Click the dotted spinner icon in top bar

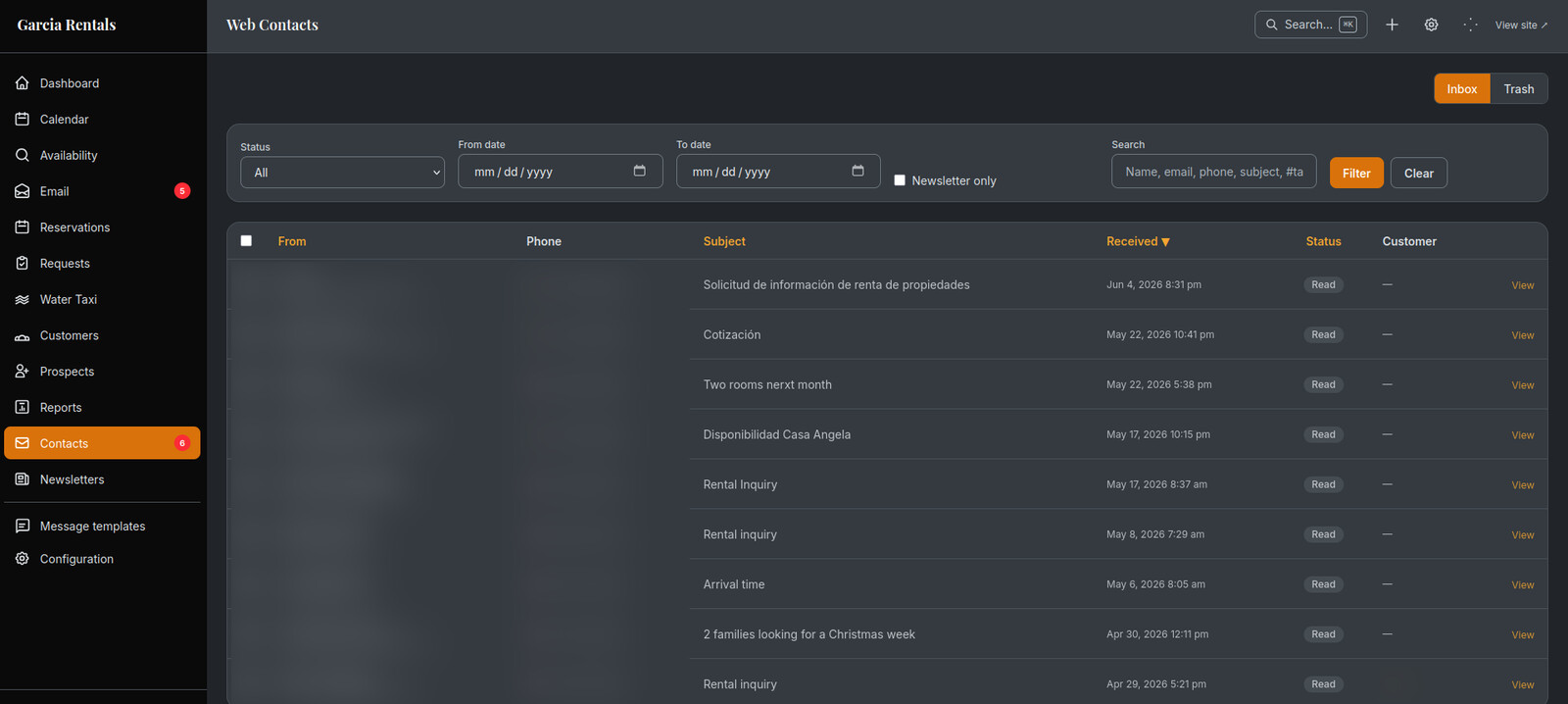(1470, 25)
